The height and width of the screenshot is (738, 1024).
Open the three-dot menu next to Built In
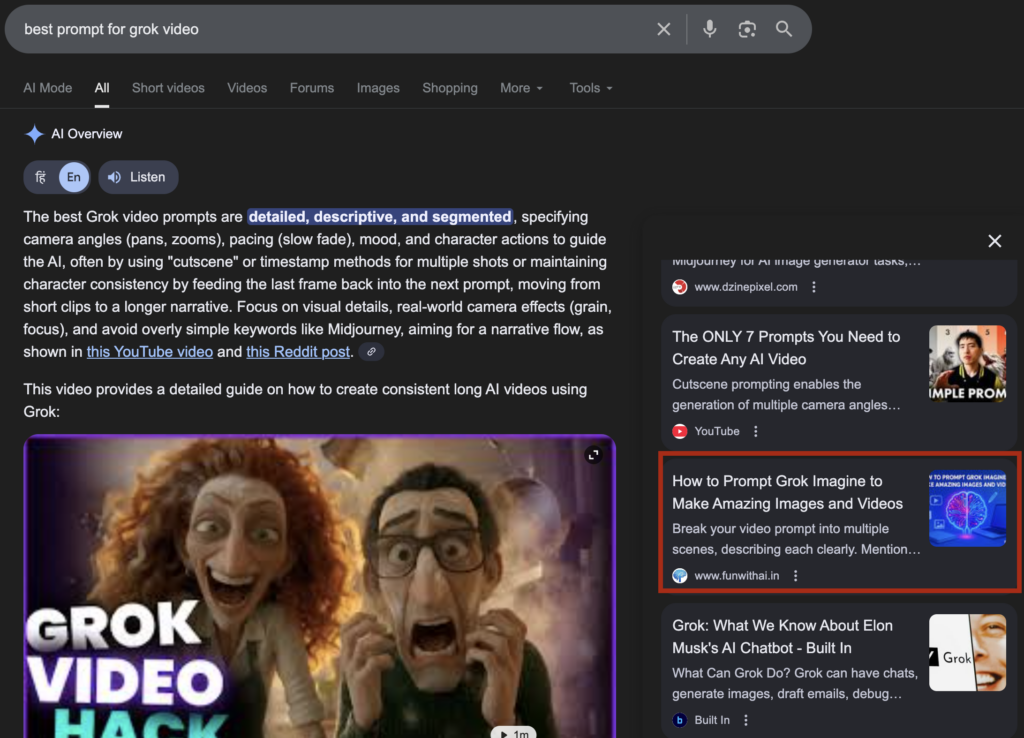[747, 719]
